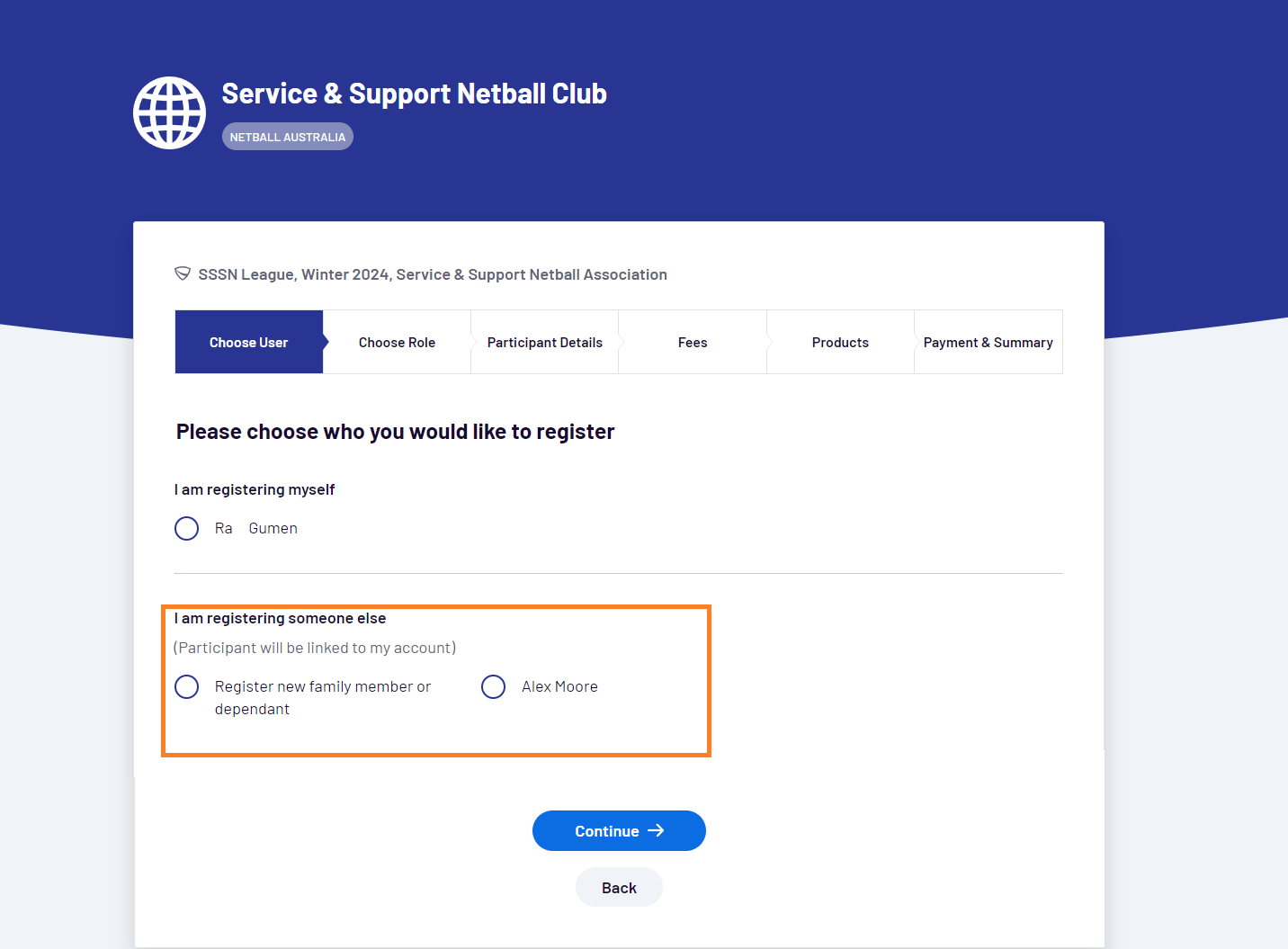The height and width of the screenshot is (949, 1288).
Task: Click the Gumen surname label
Action: (x=273, y=528)
